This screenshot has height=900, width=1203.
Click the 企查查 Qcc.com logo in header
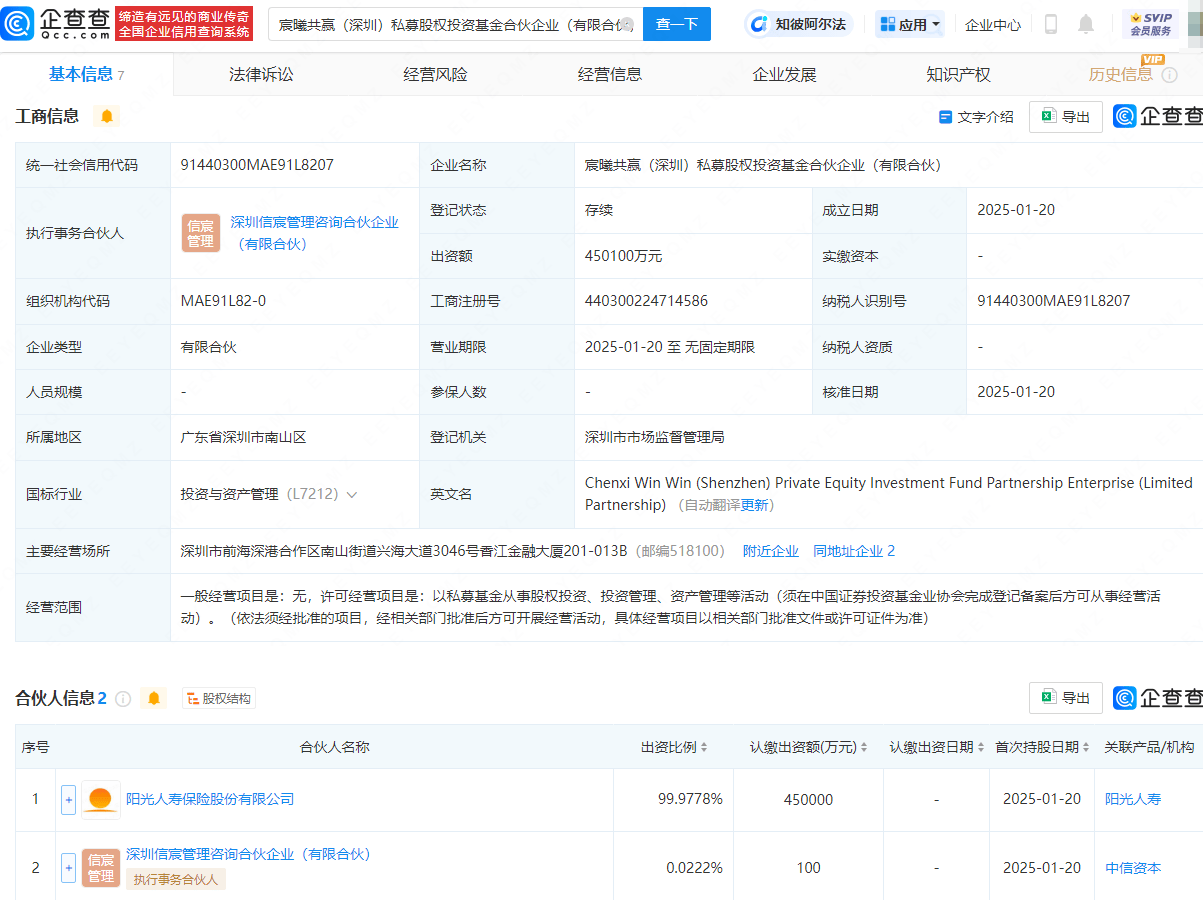pos(55,23)
